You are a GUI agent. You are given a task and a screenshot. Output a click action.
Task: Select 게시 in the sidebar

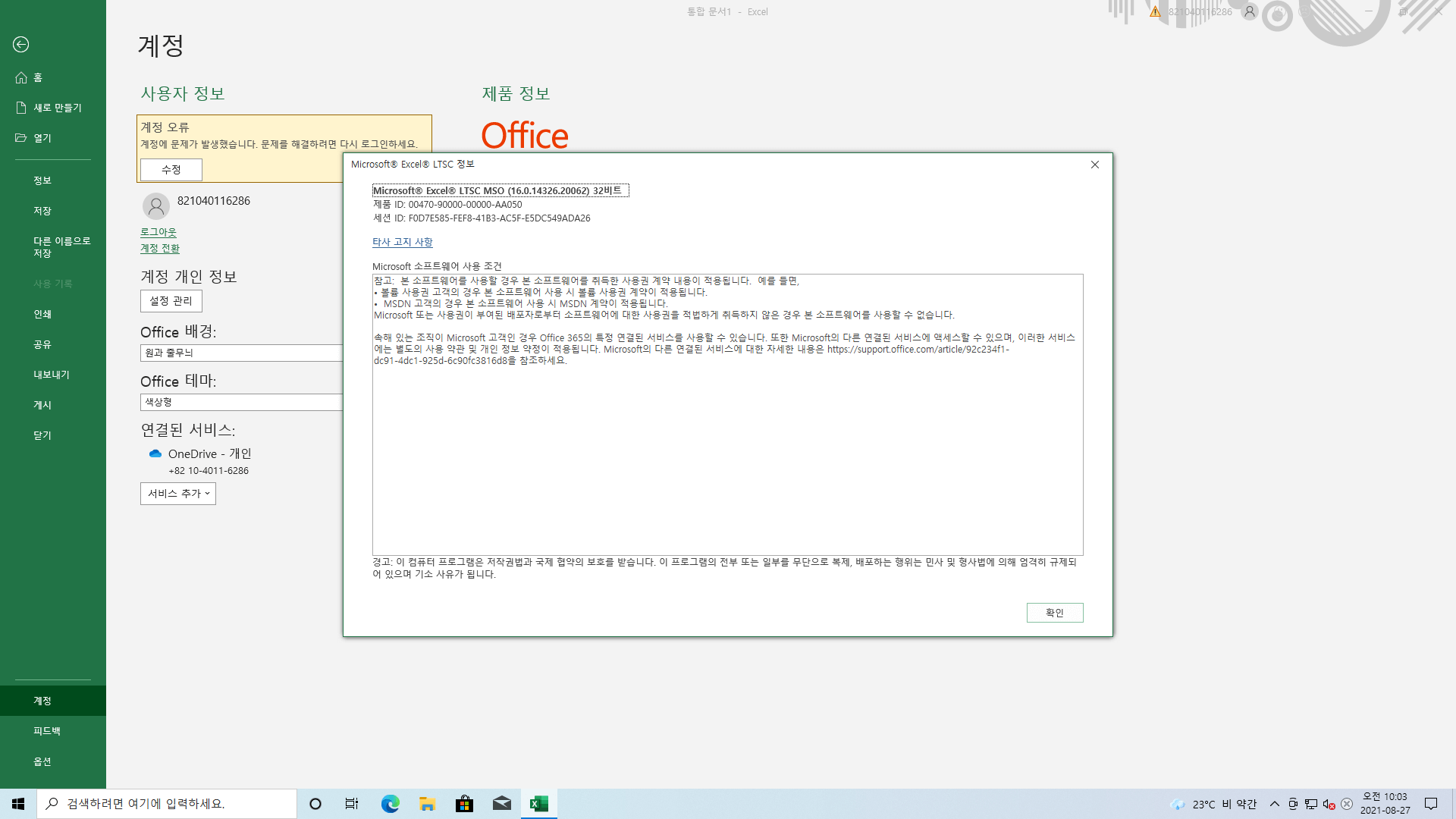(53, 405)
